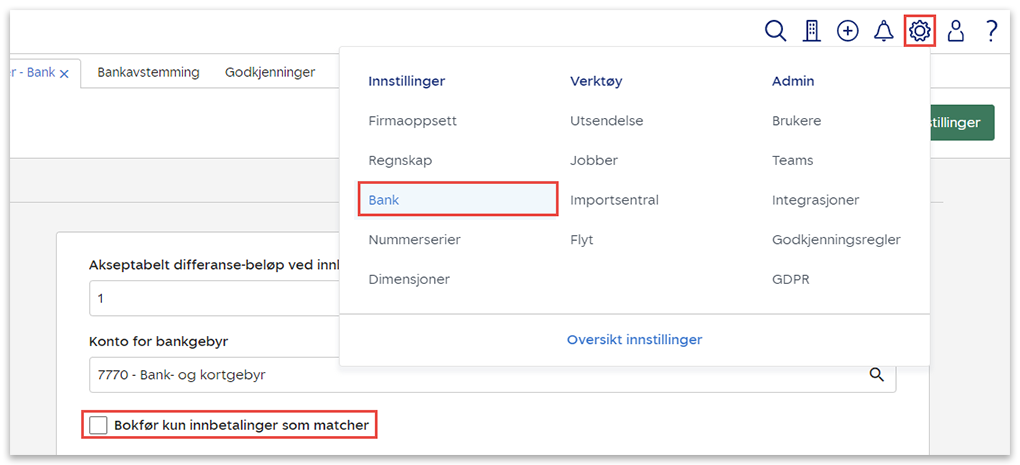Open the company building icon

point(812,31)
